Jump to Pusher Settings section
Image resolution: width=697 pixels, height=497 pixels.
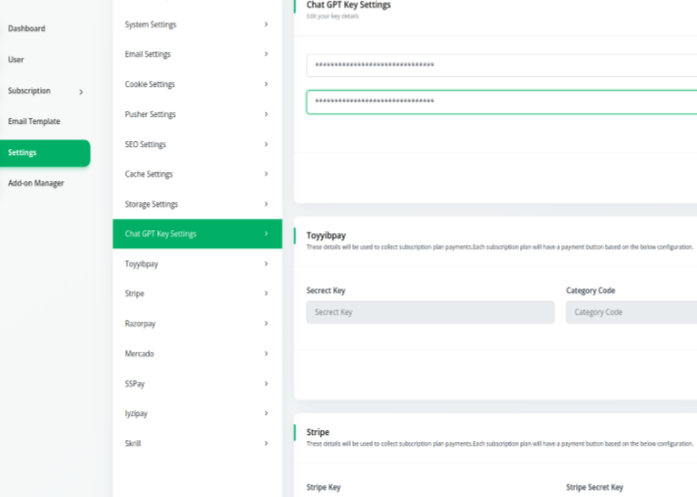pos(150,114)
